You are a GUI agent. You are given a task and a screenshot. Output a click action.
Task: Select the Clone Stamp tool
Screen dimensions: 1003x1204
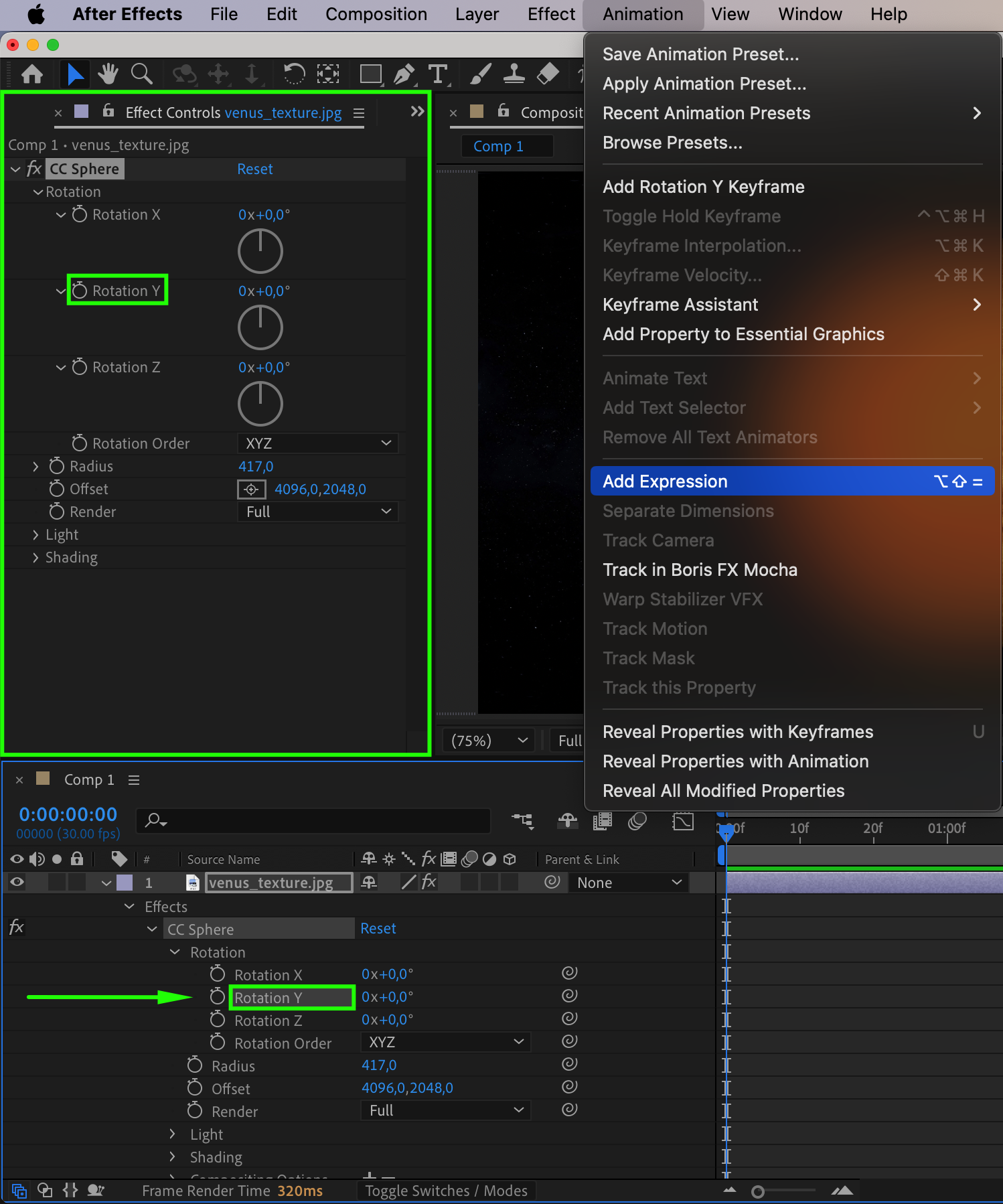(x=514, y=74)
